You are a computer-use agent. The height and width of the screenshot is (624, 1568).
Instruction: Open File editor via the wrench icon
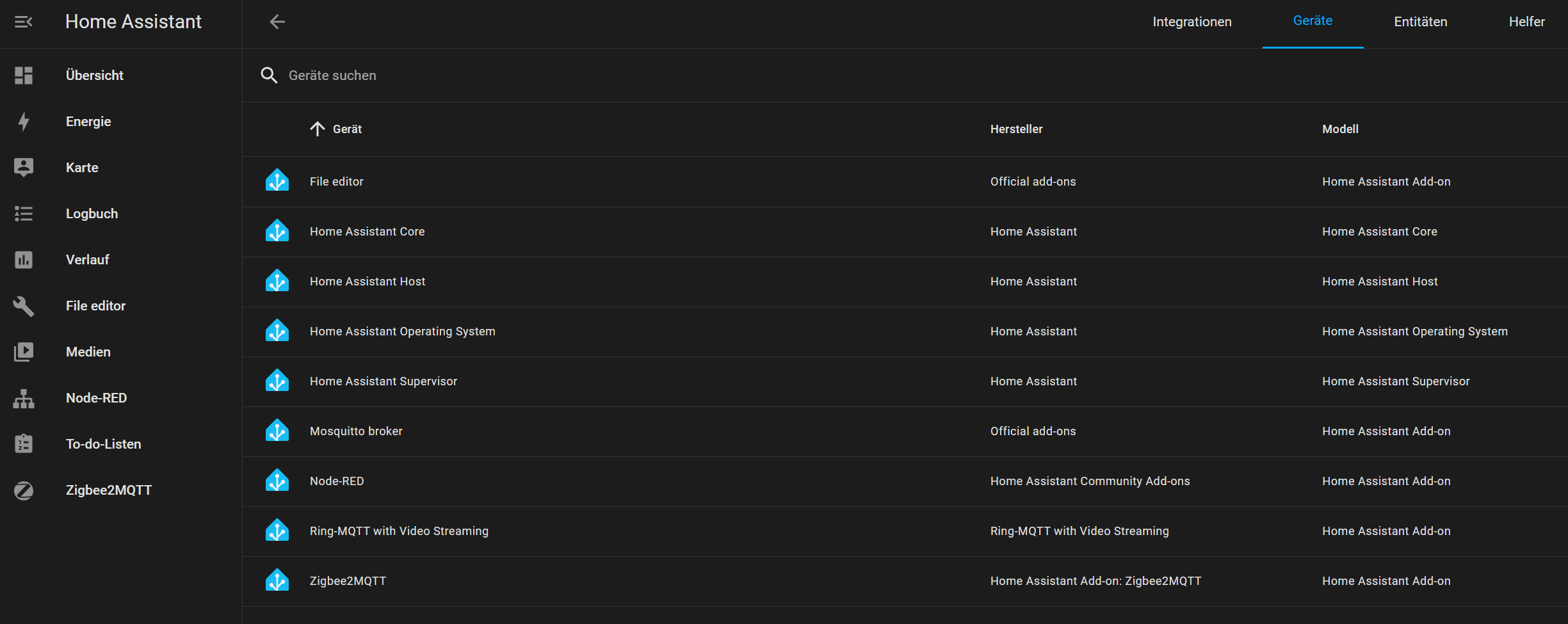(24, 306)
